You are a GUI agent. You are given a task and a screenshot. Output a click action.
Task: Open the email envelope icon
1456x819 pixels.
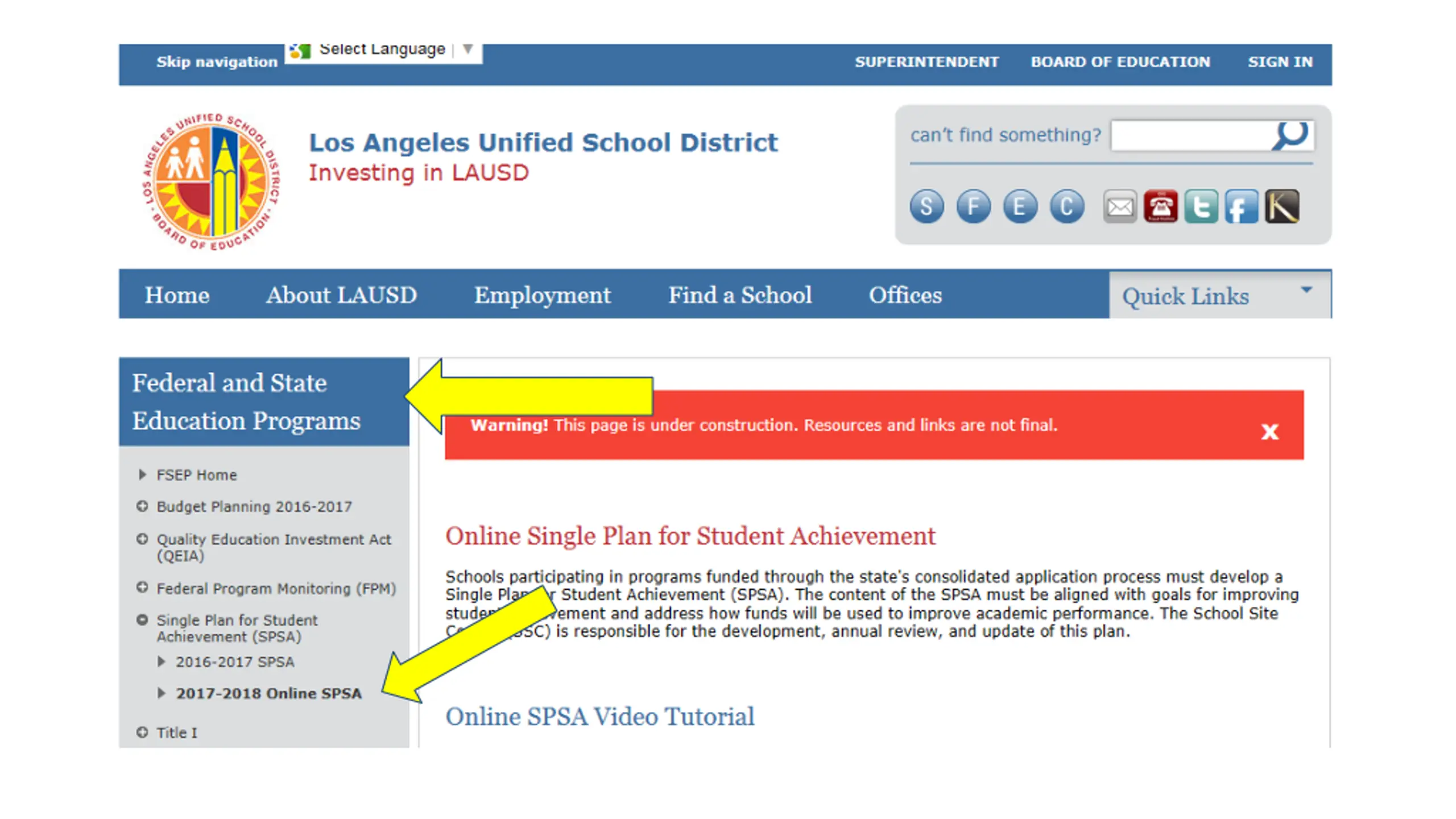click(x=1120, y=206)
